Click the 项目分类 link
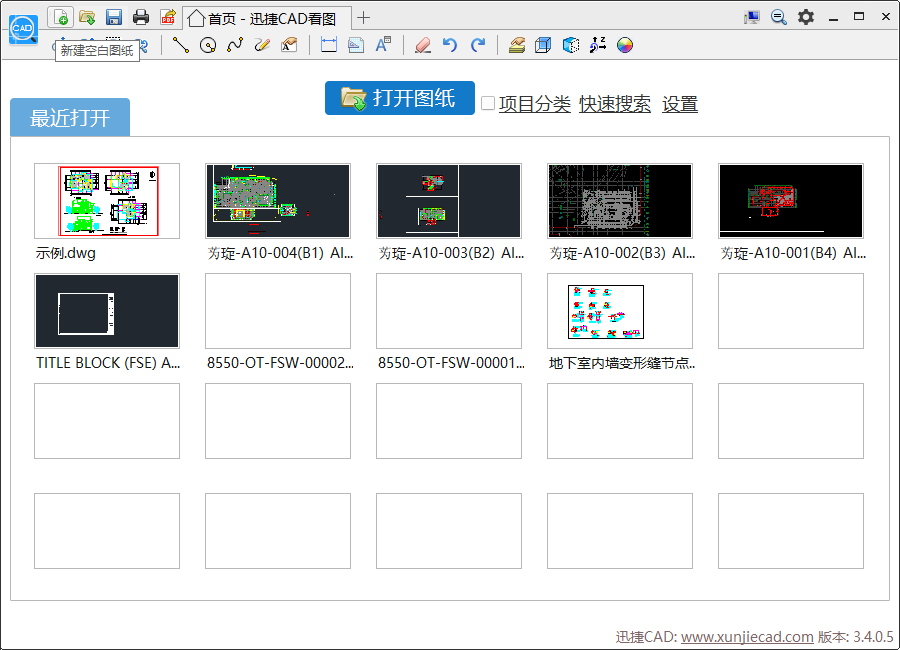Viewport: 900px width, 650px height. [x=534, y=104]
